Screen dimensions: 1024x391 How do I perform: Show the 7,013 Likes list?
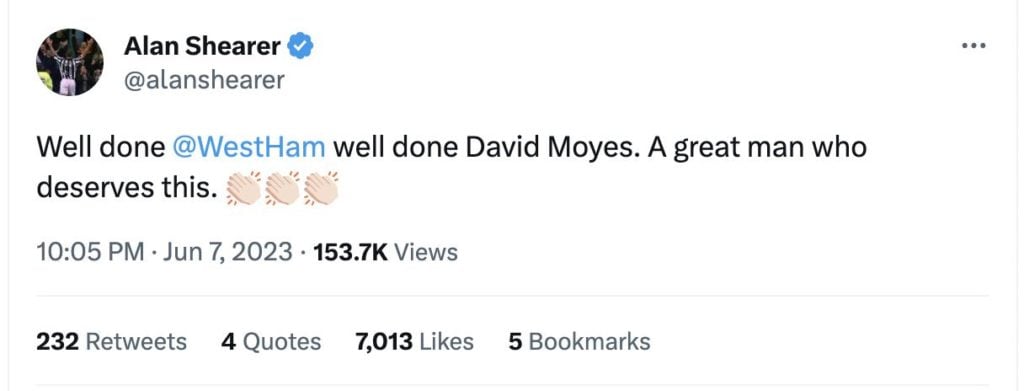tap(414, 341)
